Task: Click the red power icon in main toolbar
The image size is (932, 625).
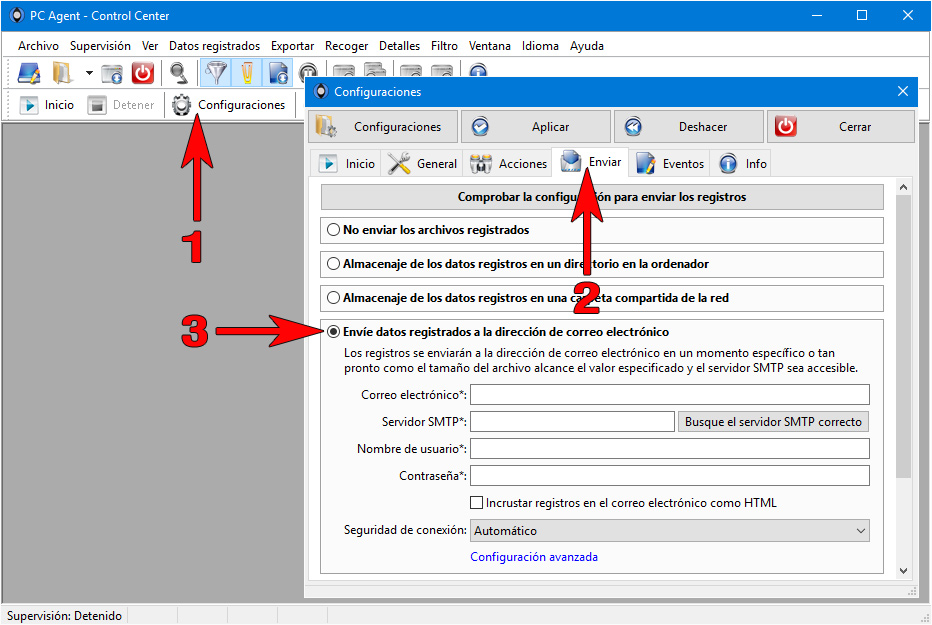Action: 143,73
